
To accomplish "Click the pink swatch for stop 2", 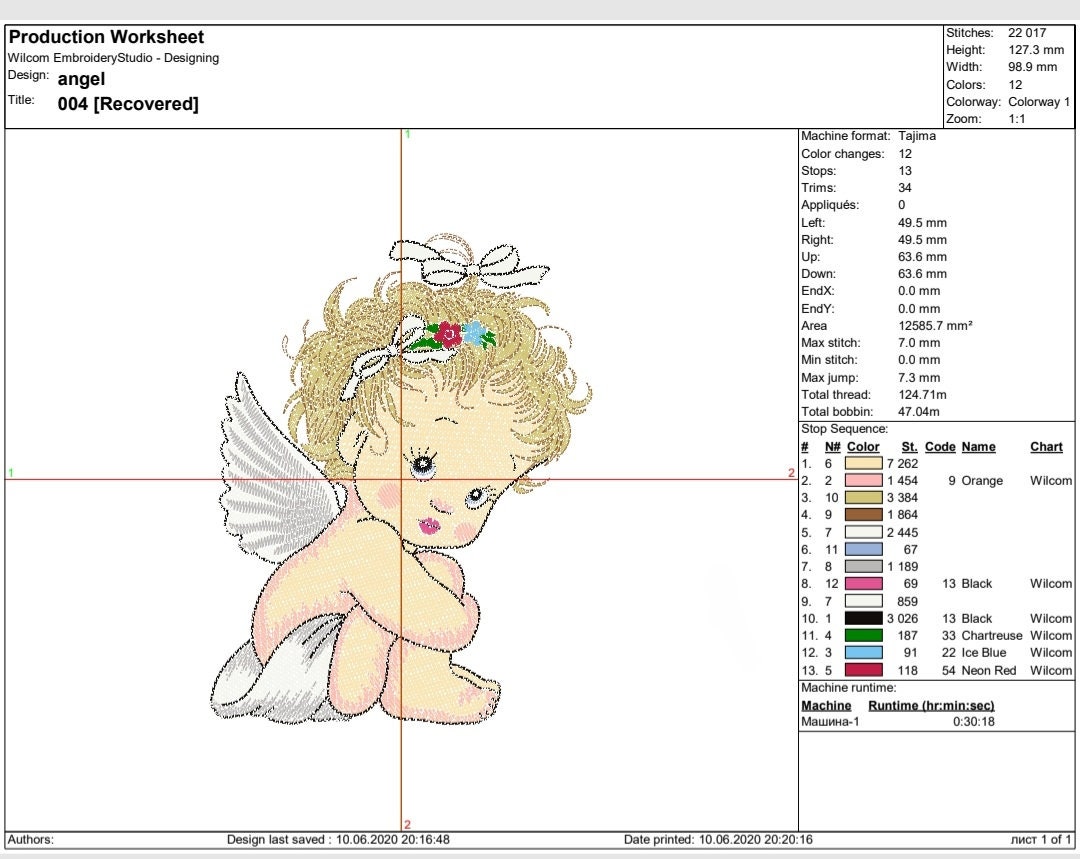I will (862, 481).
